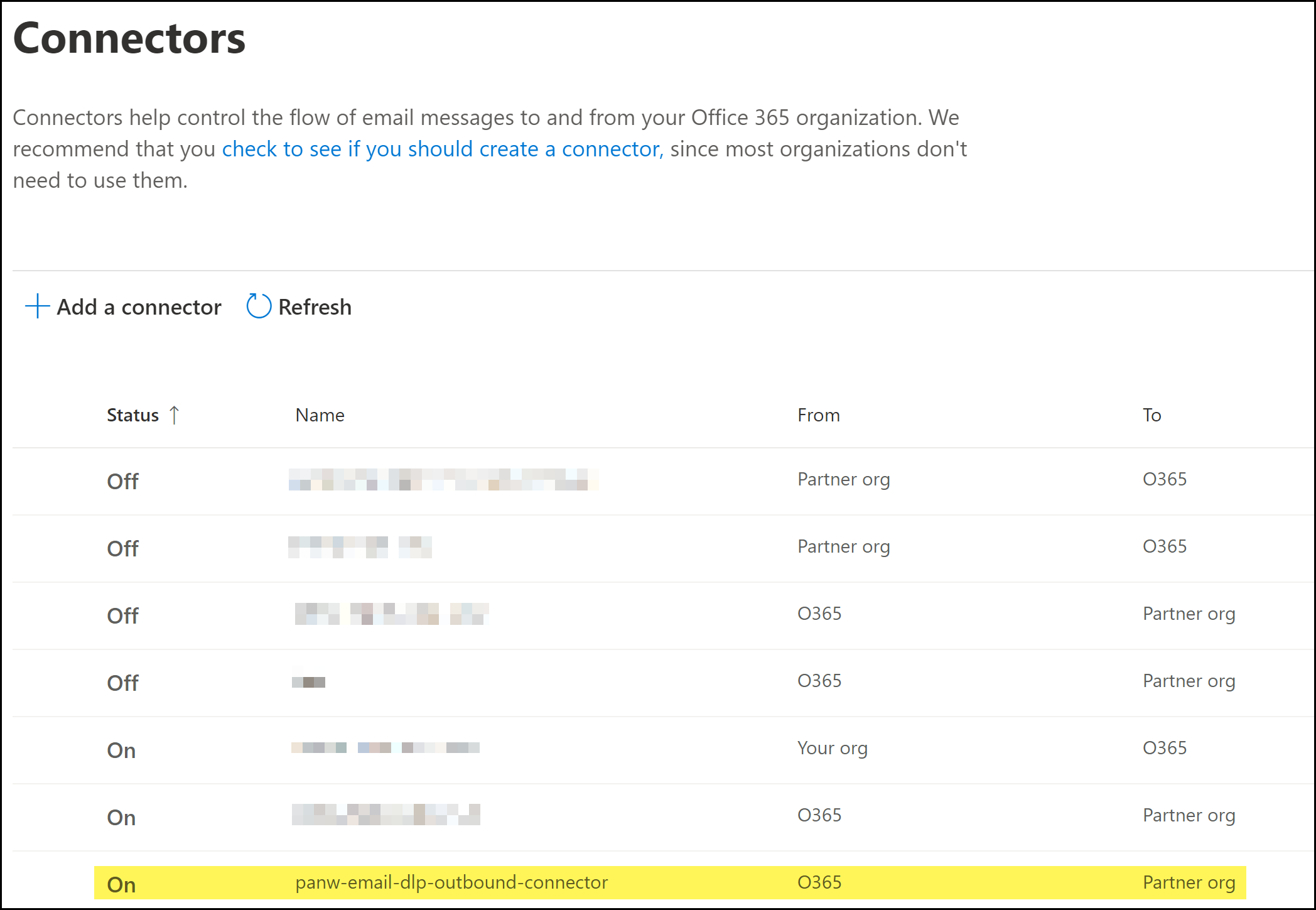This screenshot has width=1316, height=910.
Task: Select the blurred On connector from O365
Action: (386, 815)
